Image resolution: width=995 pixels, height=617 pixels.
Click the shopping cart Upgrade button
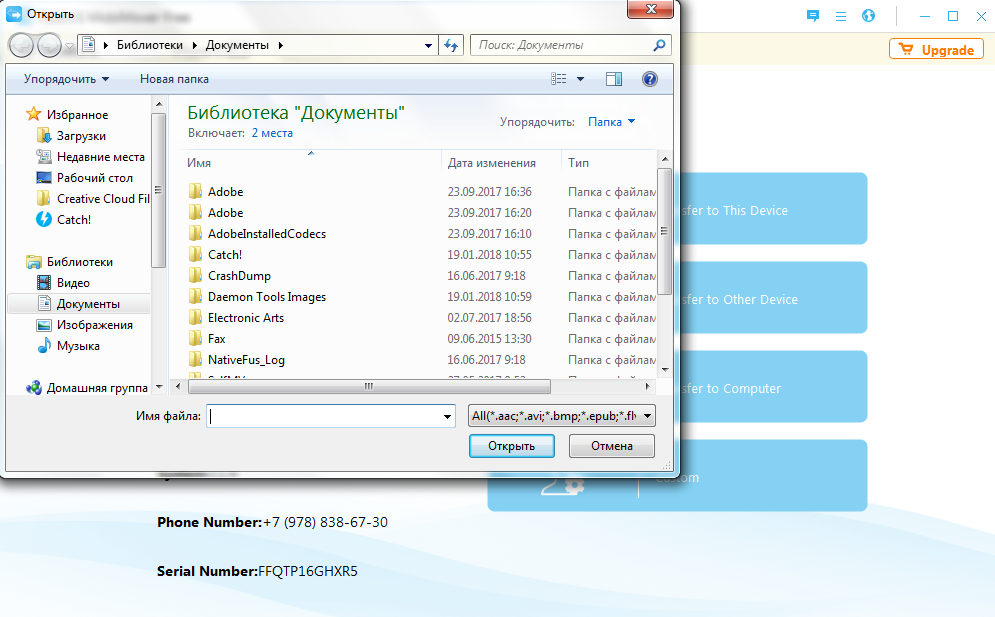pos(935,50)
